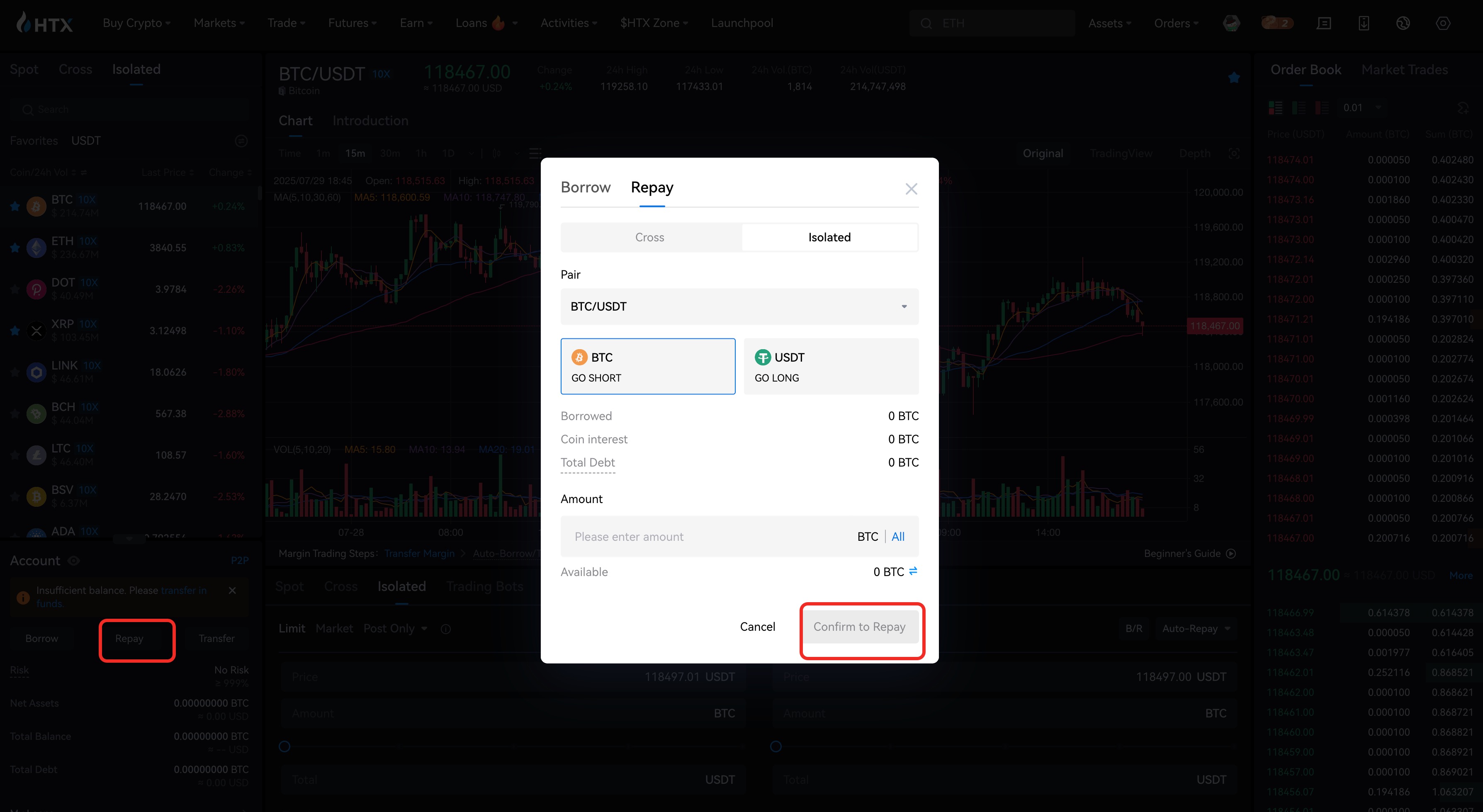
Task: Click the user avatar icon in header
Action: pos(1231,23)
